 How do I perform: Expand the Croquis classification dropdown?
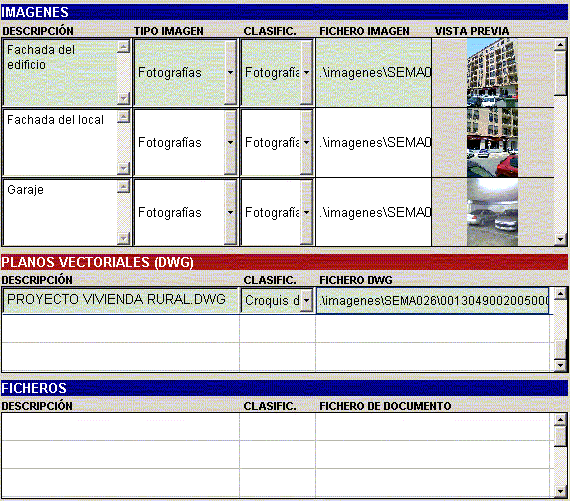[306, 300]
